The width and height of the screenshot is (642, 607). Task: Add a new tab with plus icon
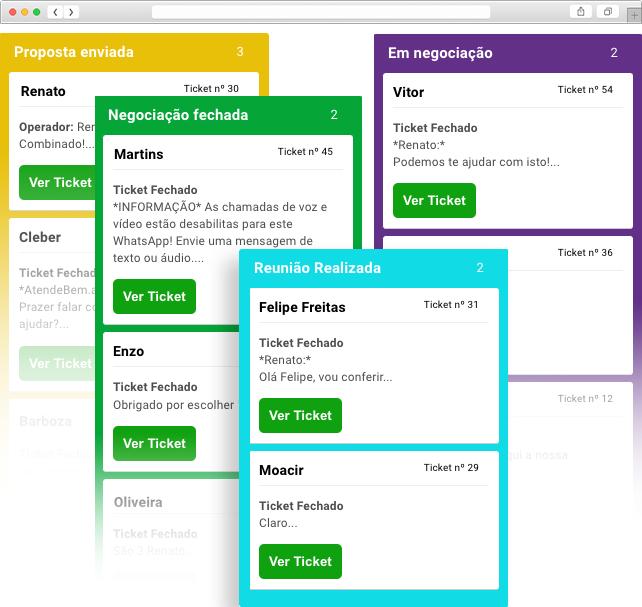point(634,16)
